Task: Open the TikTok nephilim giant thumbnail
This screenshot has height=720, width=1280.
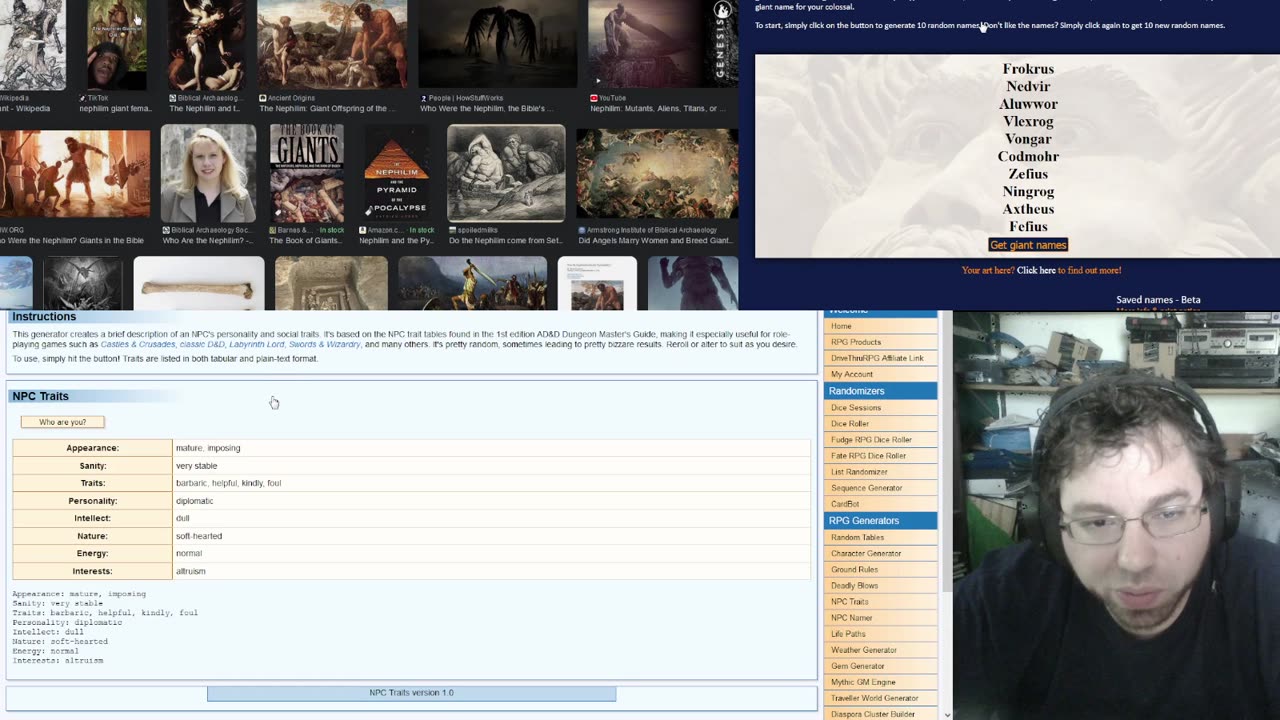Action: 117,44
